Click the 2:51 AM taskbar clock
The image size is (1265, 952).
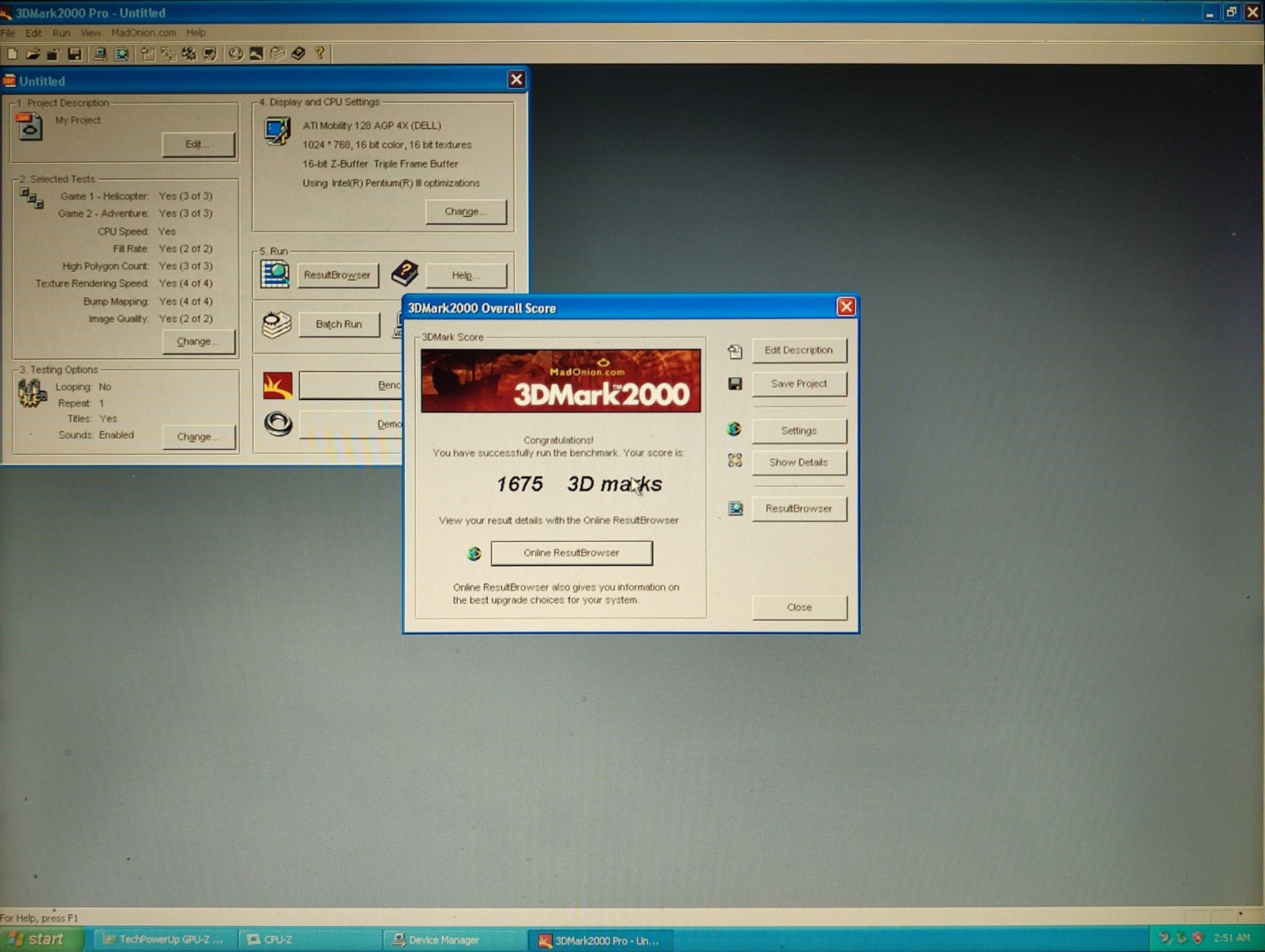1232,938
